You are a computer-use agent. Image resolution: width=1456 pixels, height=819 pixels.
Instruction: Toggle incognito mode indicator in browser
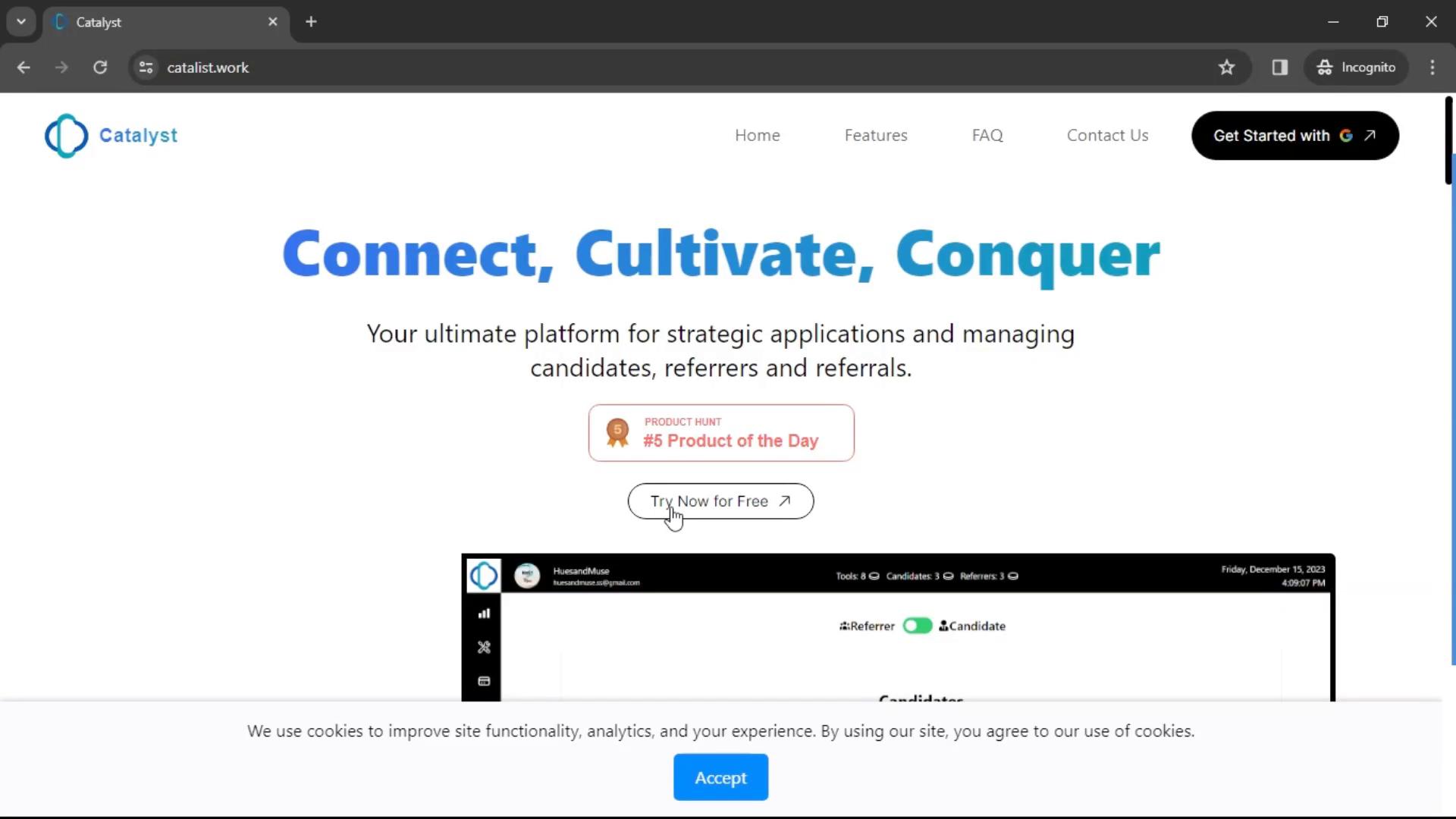click(1357, 67)
